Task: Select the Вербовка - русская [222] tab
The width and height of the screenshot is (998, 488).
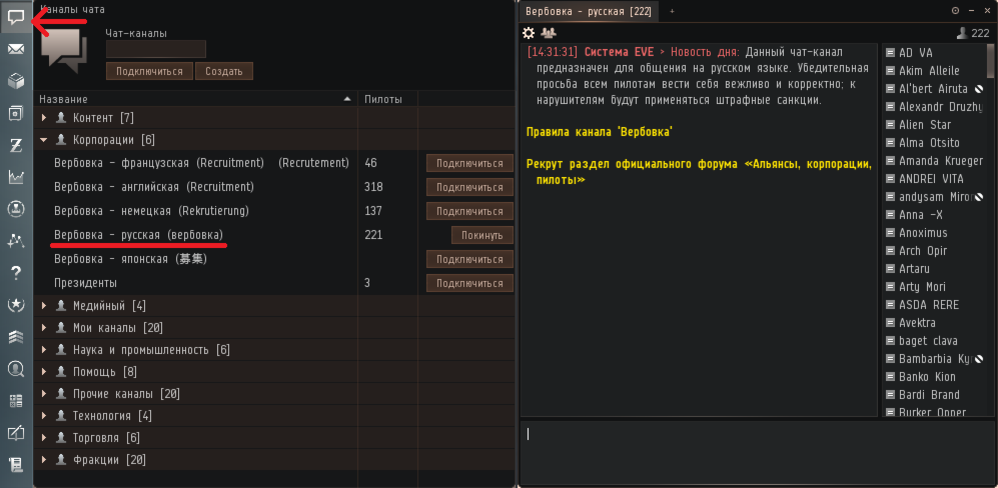Action: click(589, 11)
